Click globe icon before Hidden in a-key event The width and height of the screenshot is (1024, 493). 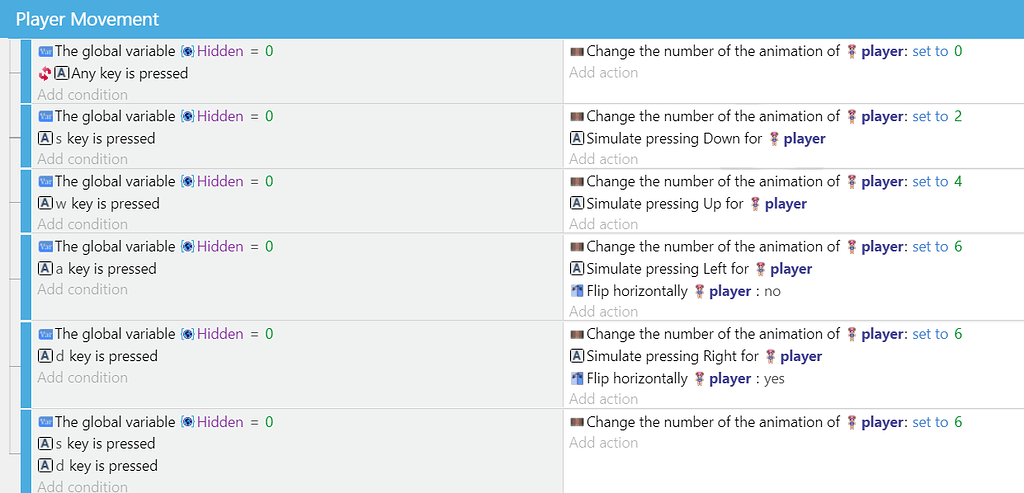pos(187,247)
